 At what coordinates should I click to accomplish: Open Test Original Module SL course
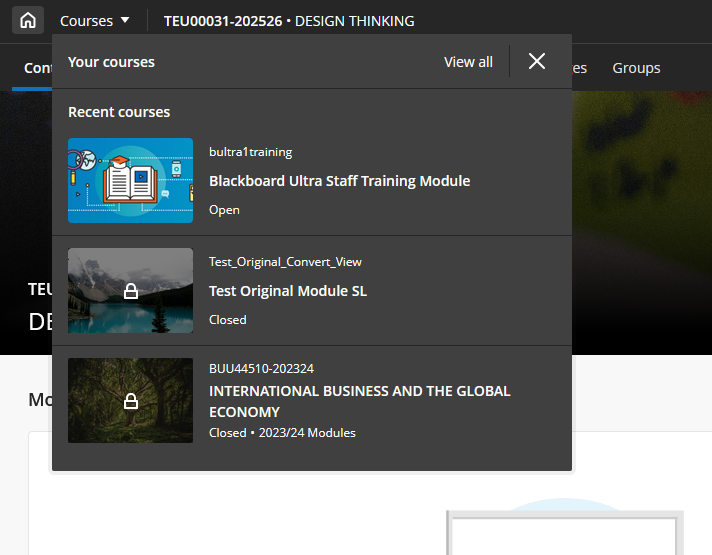[x=288, y=291]
